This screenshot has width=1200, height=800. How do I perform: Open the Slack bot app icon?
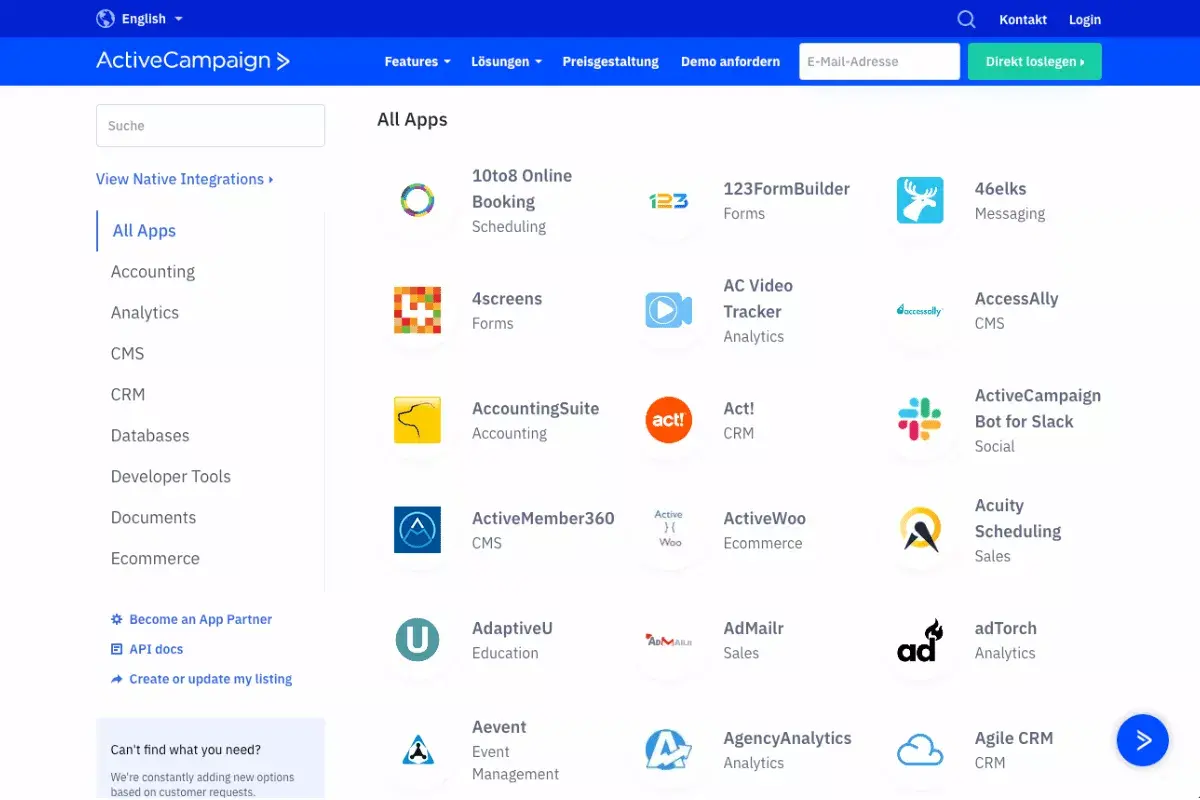[920, 420]
